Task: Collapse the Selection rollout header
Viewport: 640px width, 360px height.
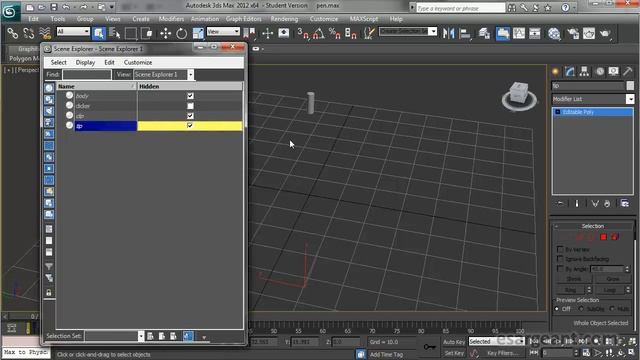Action: point(593,226)
